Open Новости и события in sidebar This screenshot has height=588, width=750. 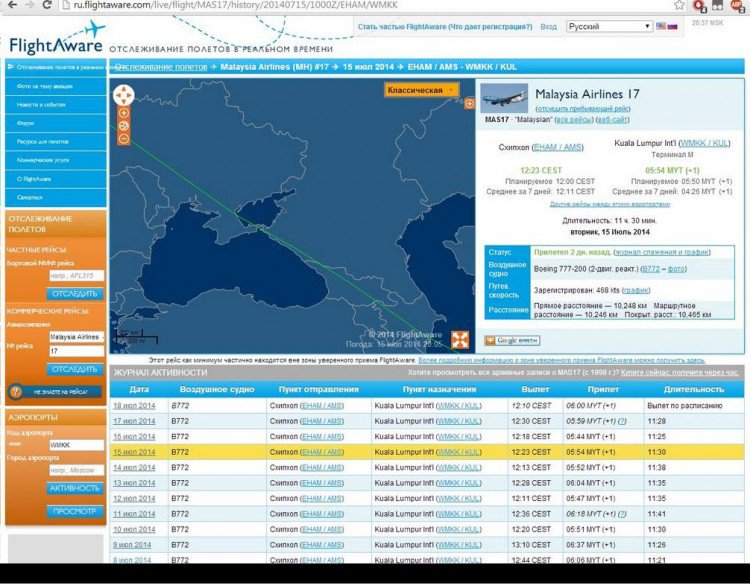tap(40, 105)
